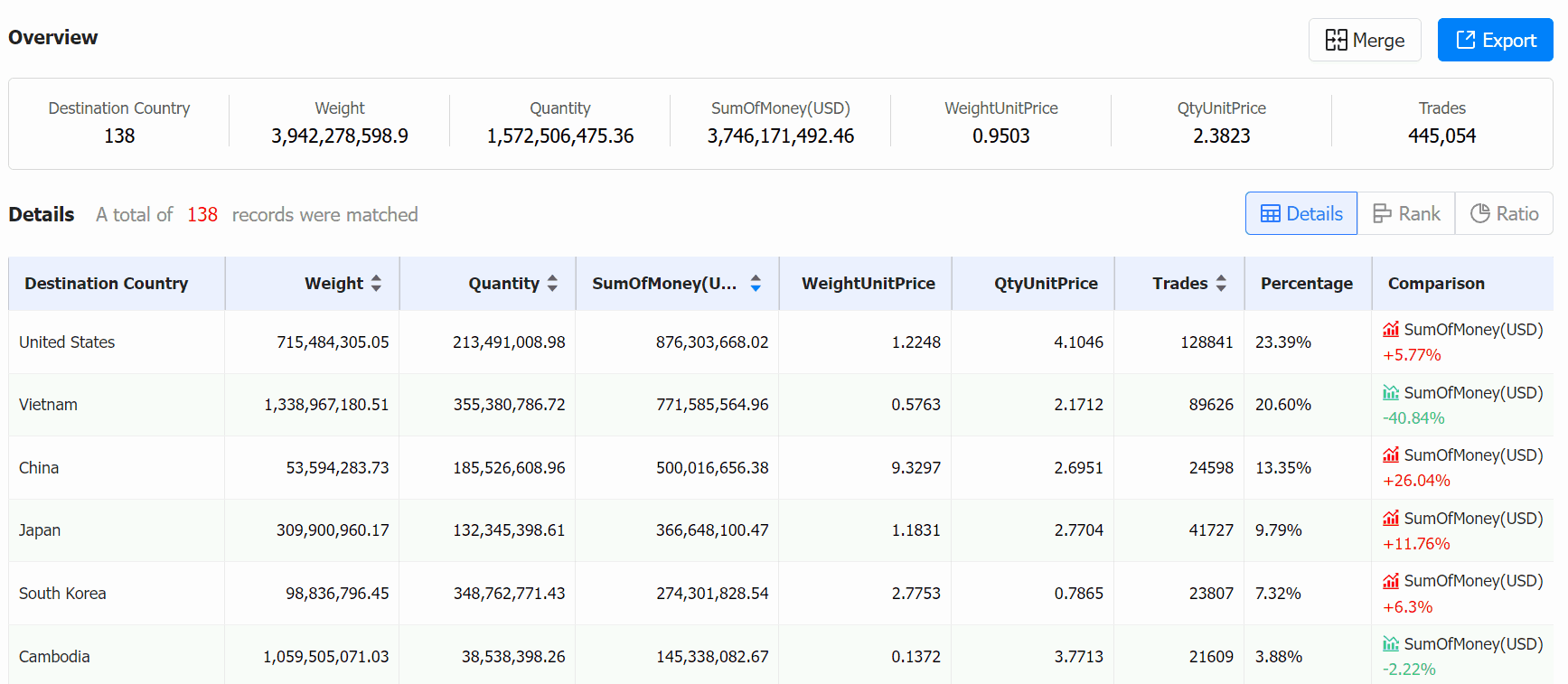Open the Ratio pie chart view
The width and height of the screenshot is (1568, 684).
point(1504,213)
